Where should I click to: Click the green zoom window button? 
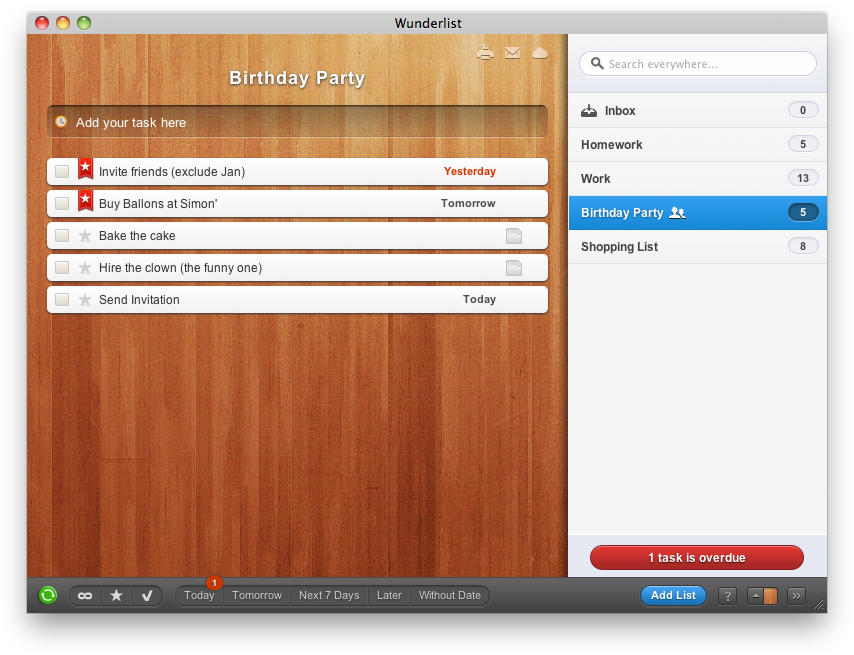coord(84,23)
